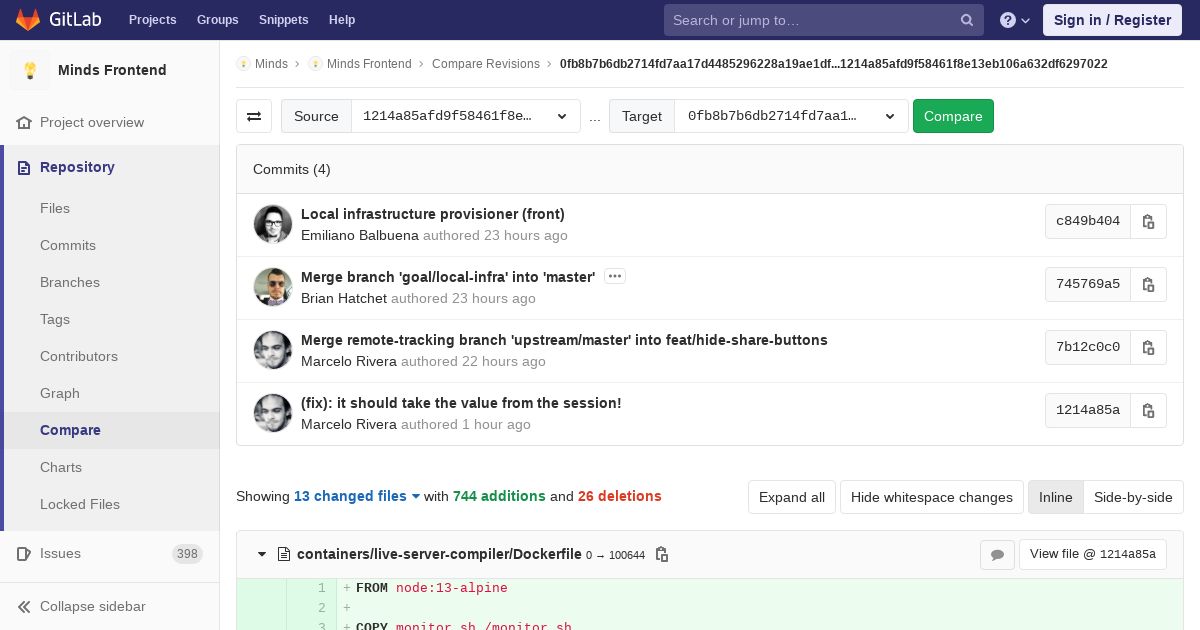The height and width of the screenshot is (630, 1200).
Task: Open Commits in Repository sidebar
Action: tap(68, 245)
